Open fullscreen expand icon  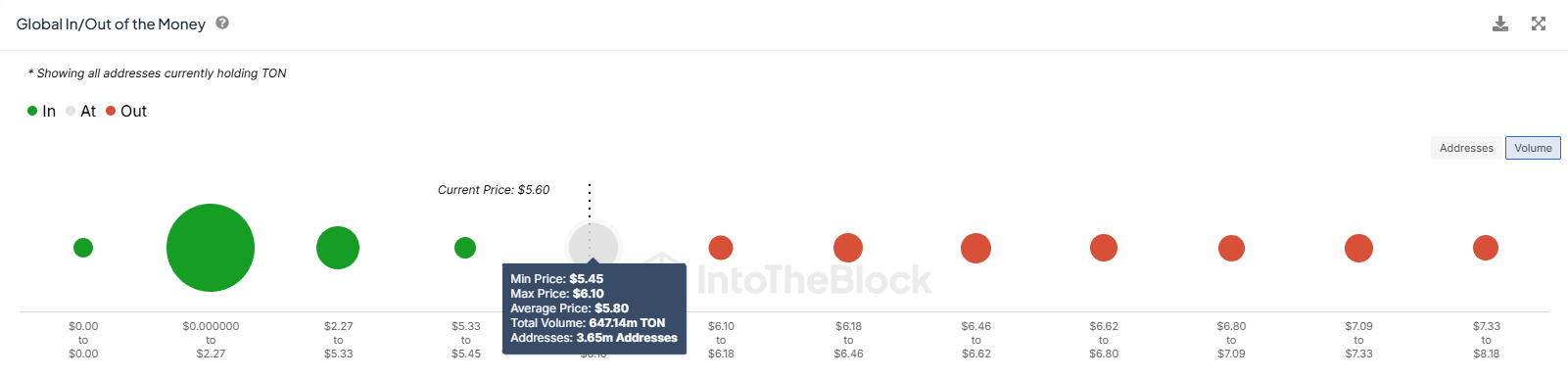(x=1539, y=24)
